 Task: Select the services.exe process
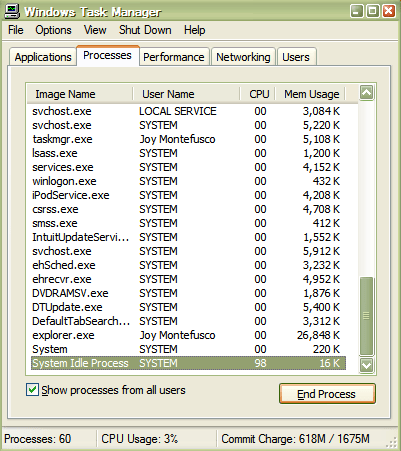[x=188, y=167]
